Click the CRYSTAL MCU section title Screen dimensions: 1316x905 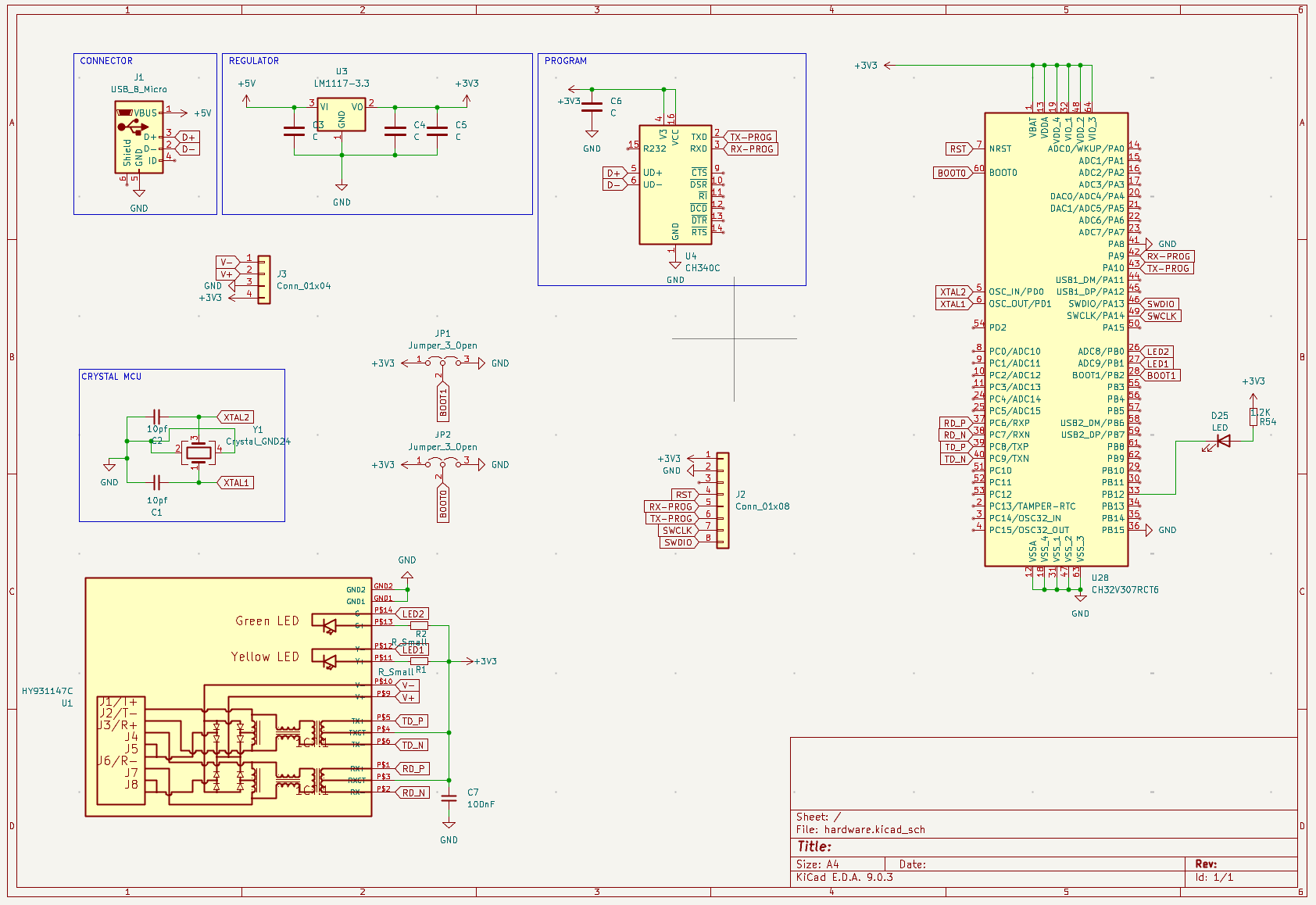pyautogui.click(x=112, y=377)
